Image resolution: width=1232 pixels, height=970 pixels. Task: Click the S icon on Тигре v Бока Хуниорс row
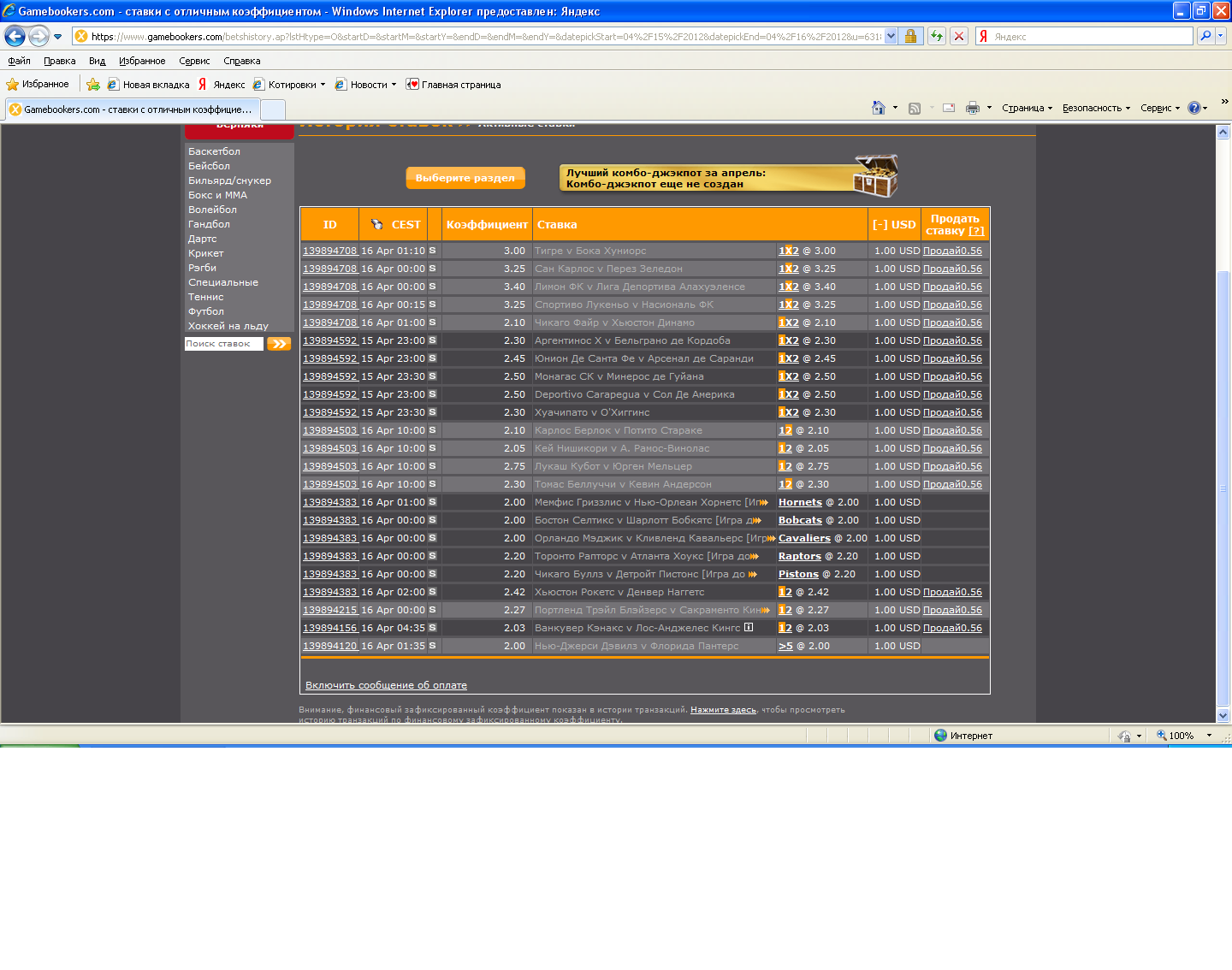(x=432, y=251)
